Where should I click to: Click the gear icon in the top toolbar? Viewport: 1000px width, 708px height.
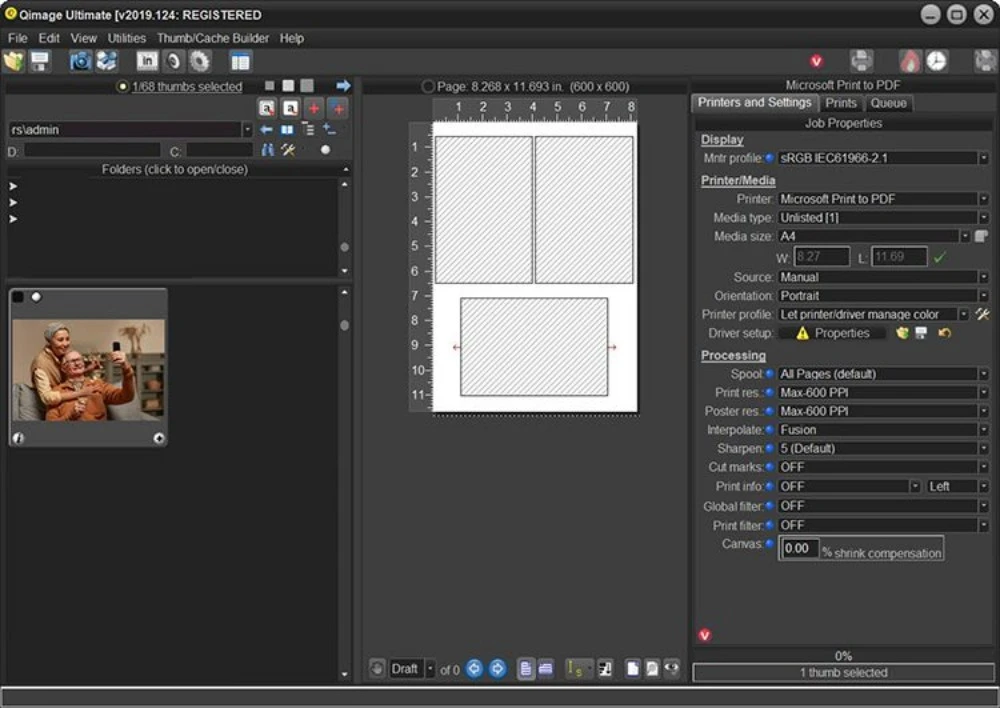tap(200, 61)
